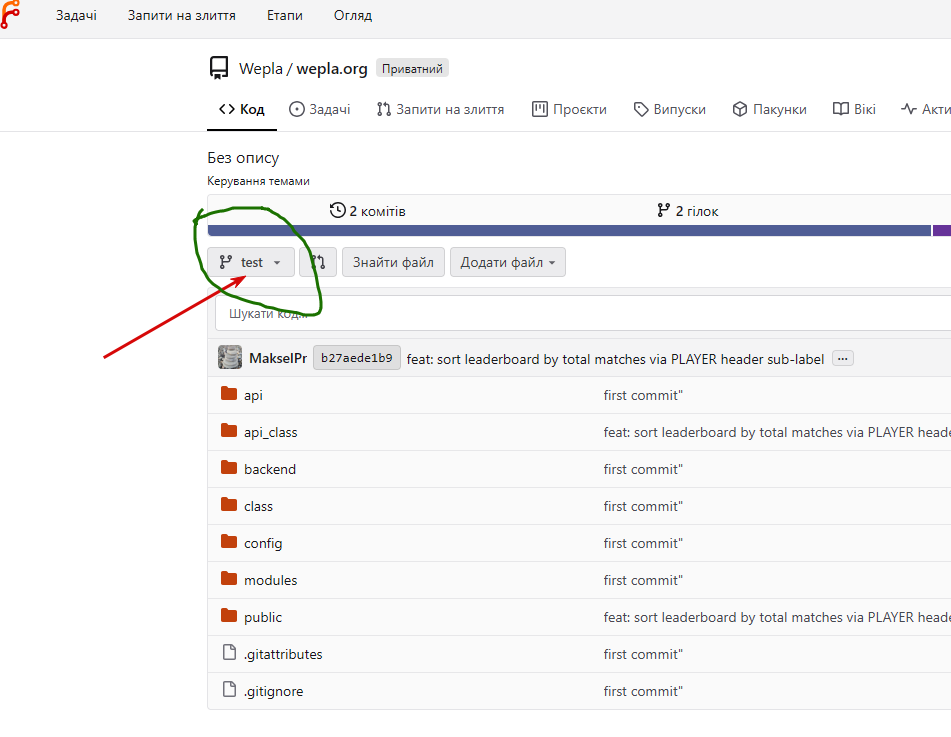Click the blue language statistics bar
The width and height of the screenshot is (951, 737).
pyautogui.click(x=569, y=231)
